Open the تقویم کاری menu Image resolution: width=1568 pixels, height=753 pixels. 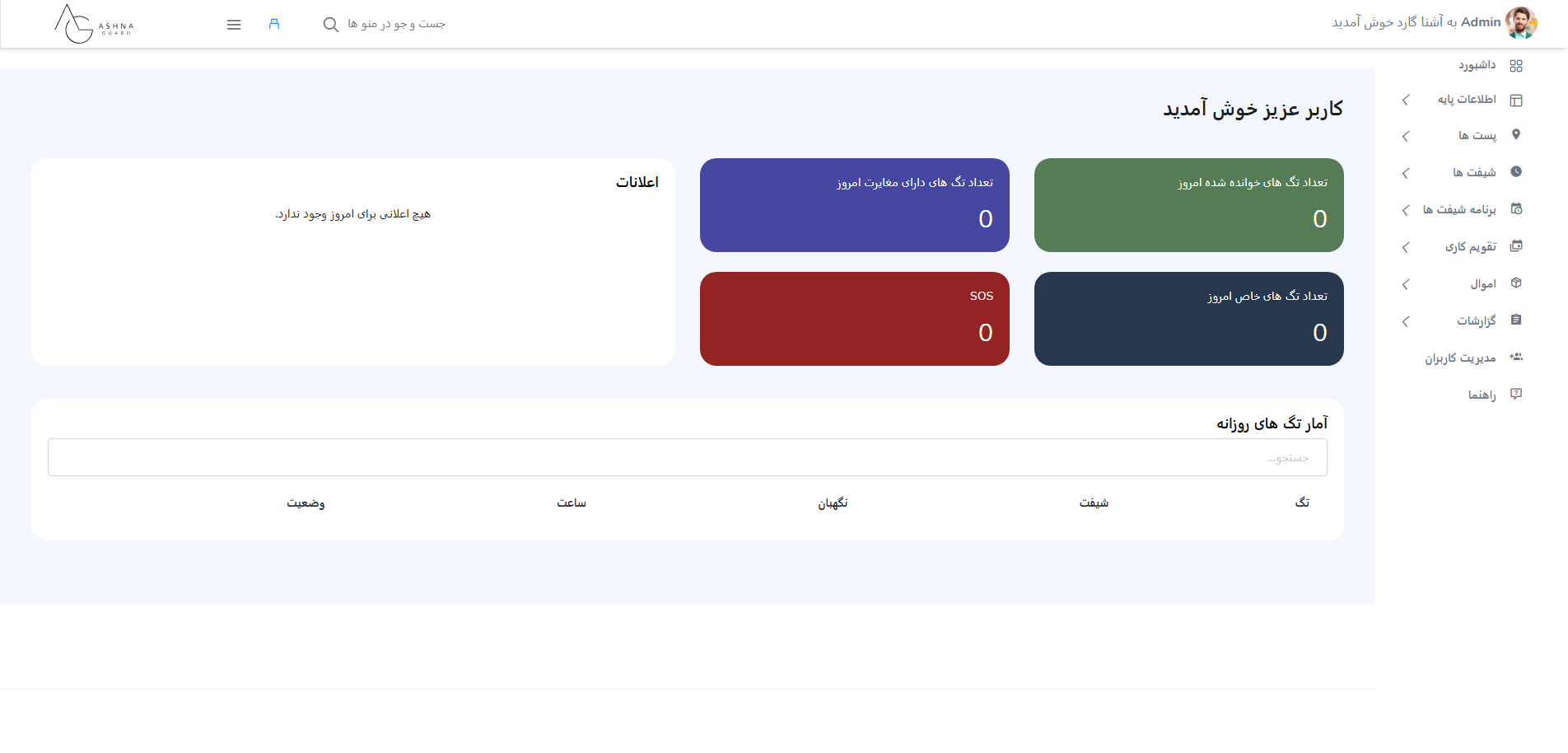[x=1471, y=246]
